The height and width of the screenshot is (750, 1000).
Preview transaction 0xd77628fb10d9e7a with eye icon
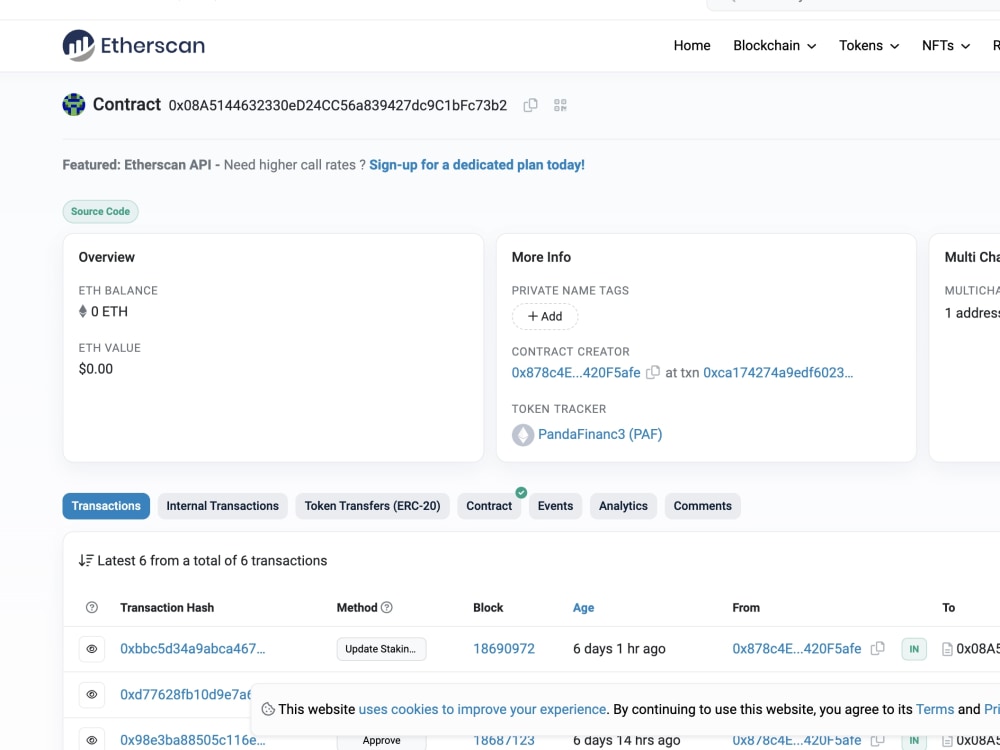(x=92, y=695)
